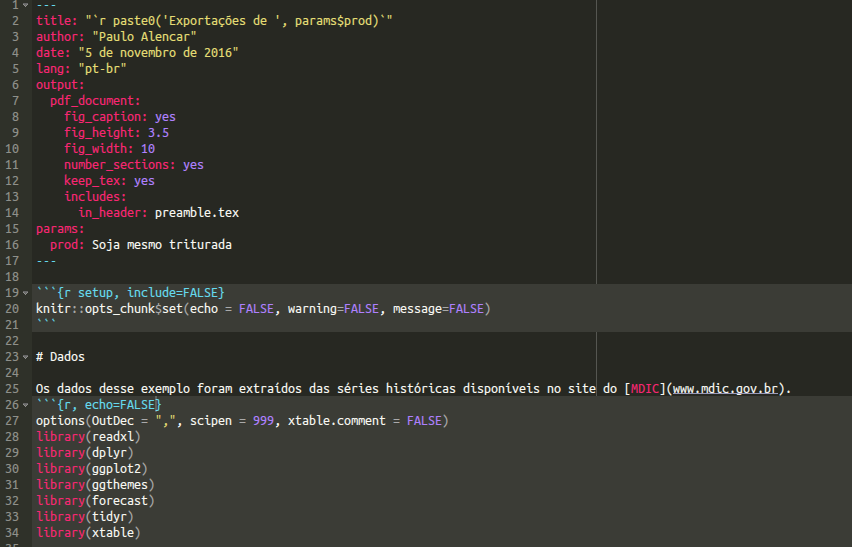This screenshot has height=547, width=852.
Task: Place cursor in library(forecast) line
Action: (x=95, y=501)
